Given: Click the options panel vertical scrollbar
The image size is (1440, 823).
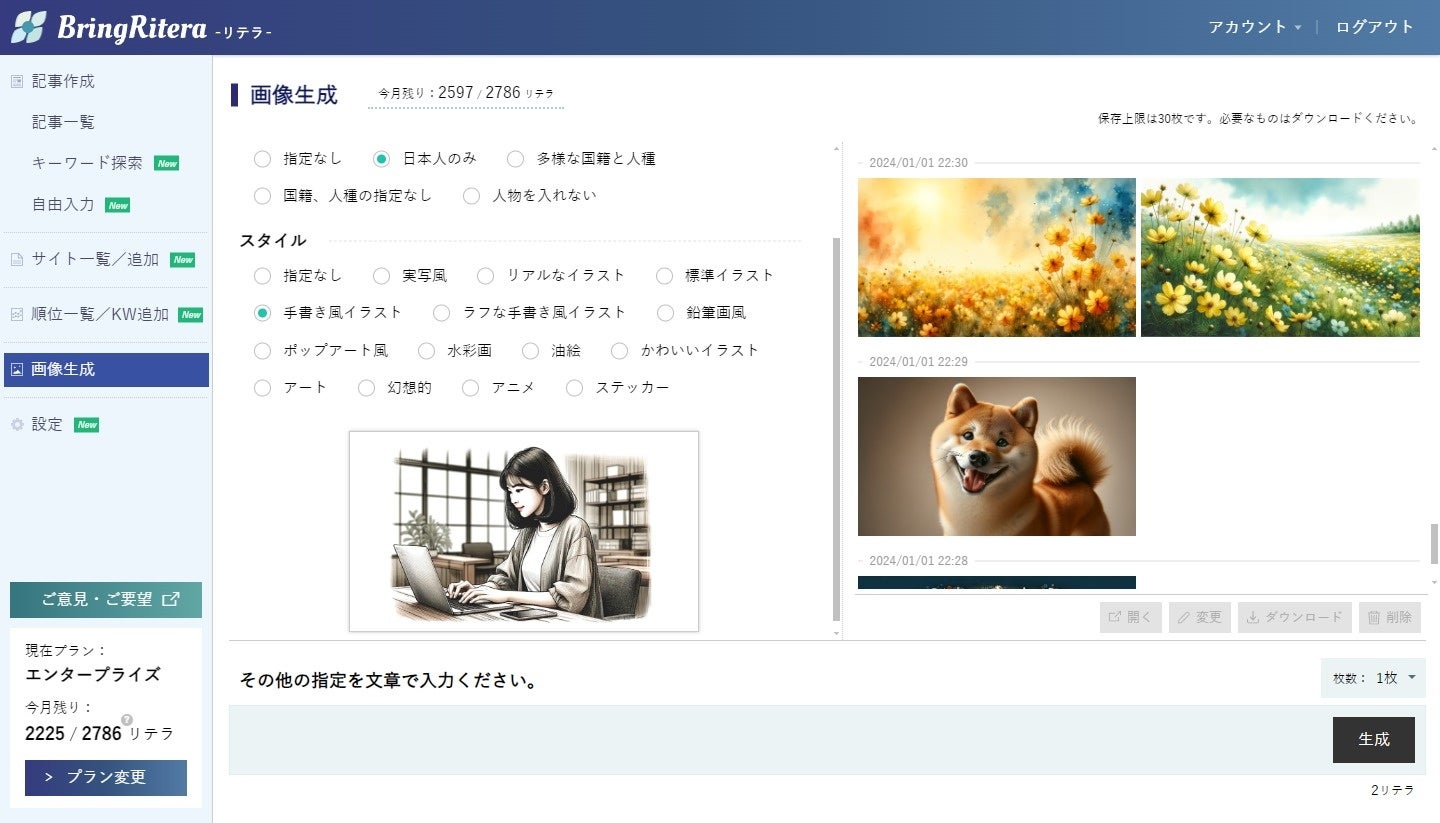Looking at the screenshot, I should point(836,430).
